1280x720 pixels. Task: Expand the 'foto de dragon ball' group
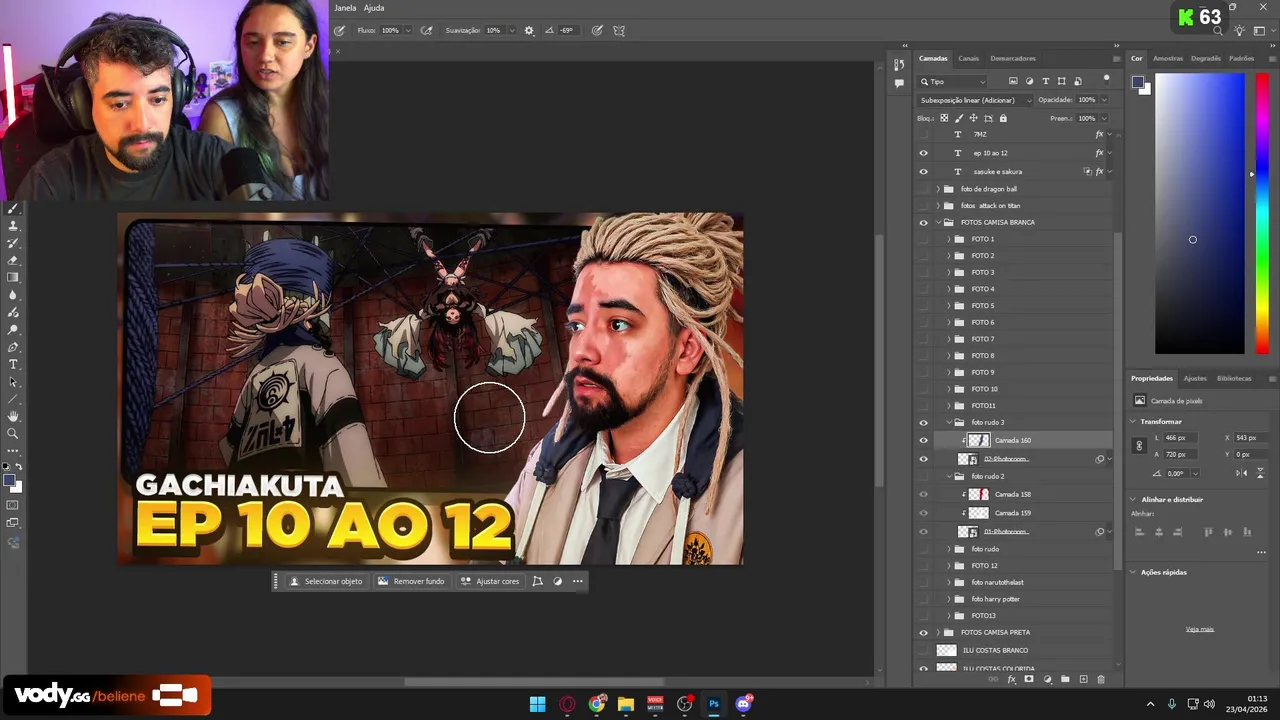[x=938, y=189]
